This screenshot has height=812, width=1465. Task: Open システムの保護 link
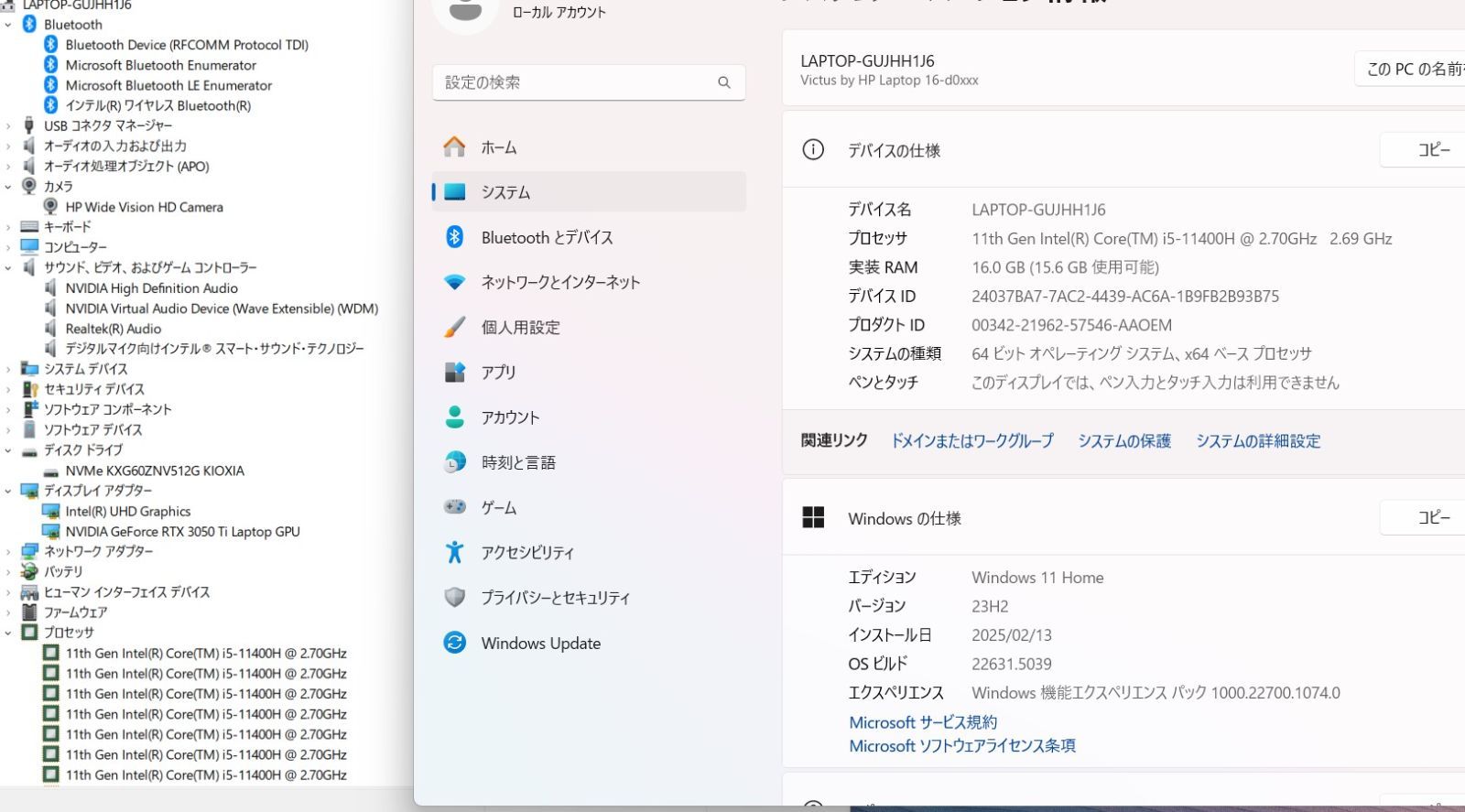click(1124, 441)
